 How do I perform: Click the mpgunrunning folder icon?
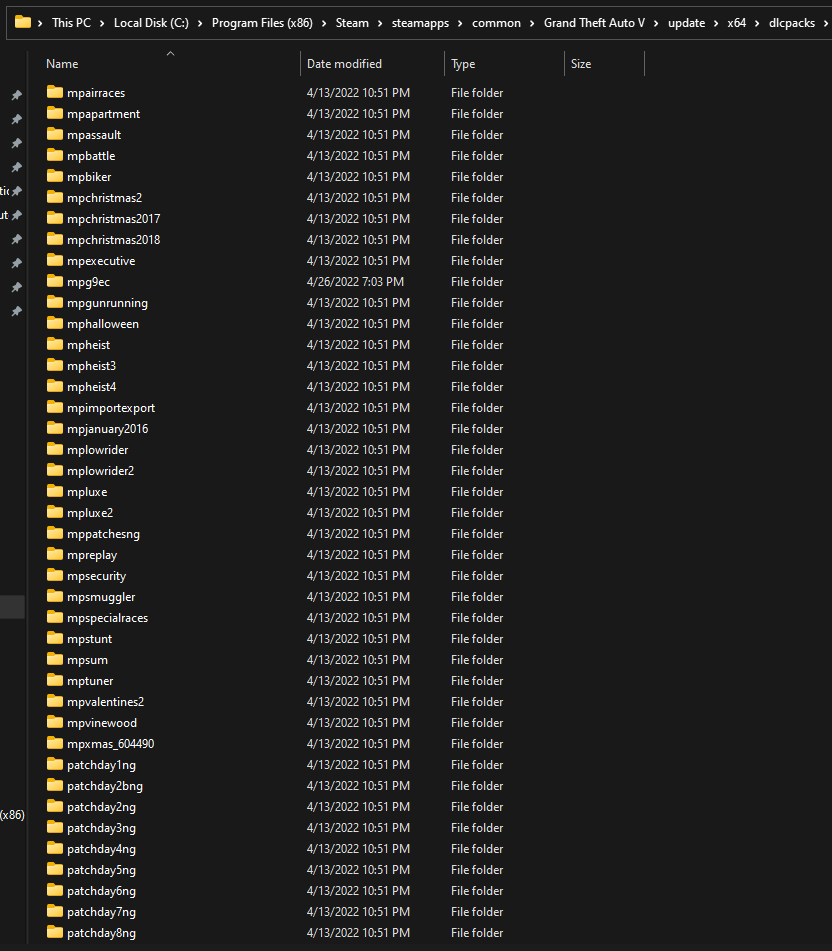(55, 302)
